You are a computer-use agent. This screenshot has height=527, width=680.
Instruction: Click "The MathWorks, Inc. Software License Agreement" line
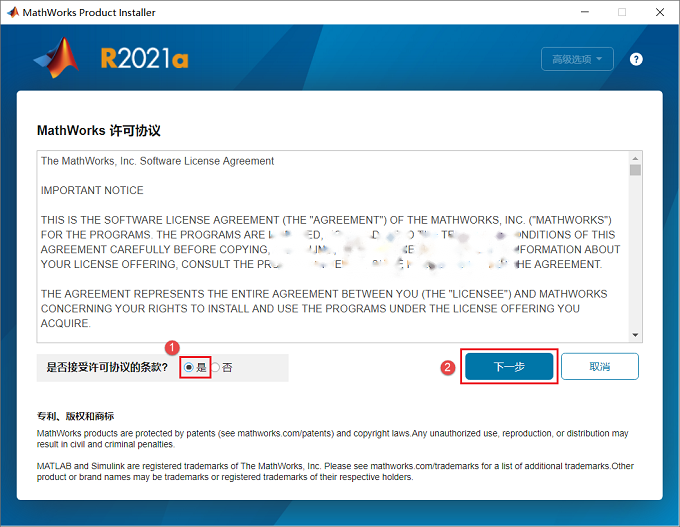click(157, 161)
